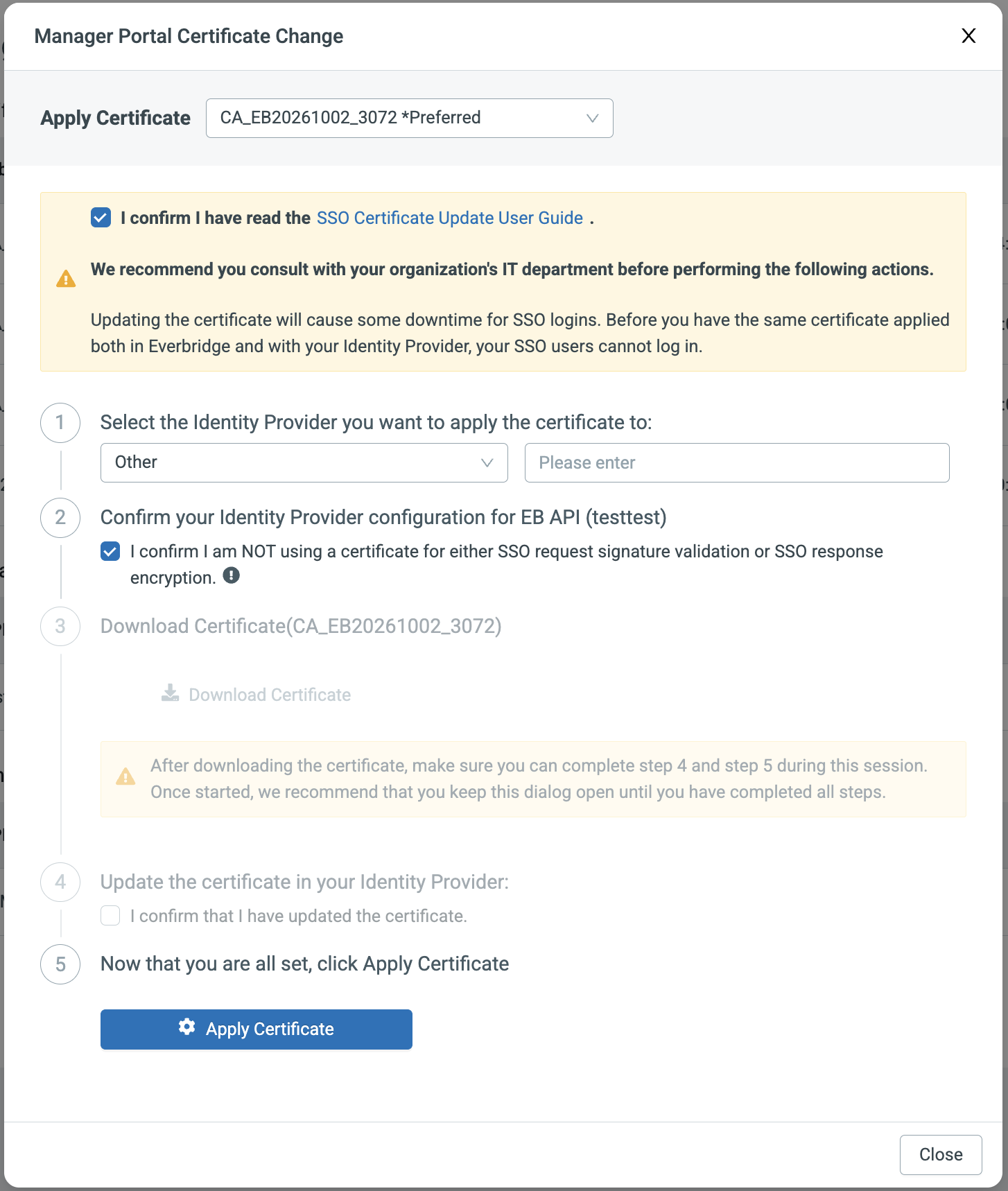Click the download icon beside Download Certificate
This screenshot has width=1008, height=1191.
tap(170, 693)
